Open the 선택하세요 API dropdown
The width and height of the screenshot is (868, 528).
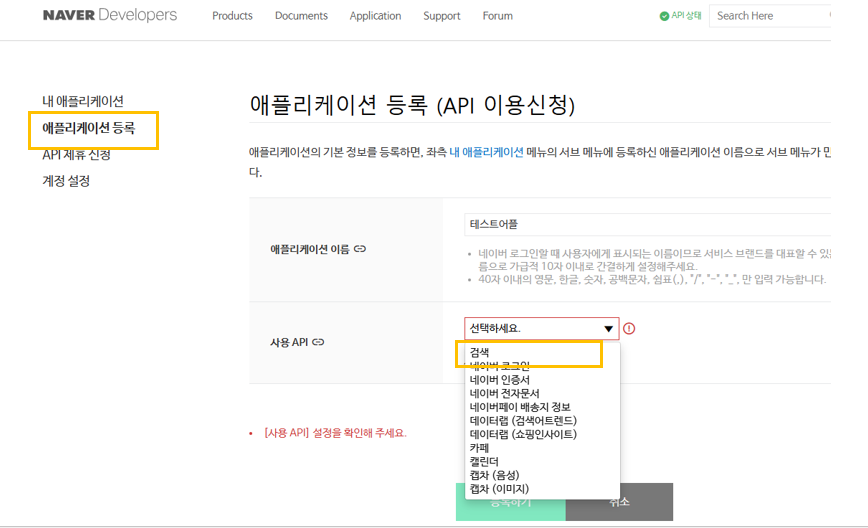[541, 328]
